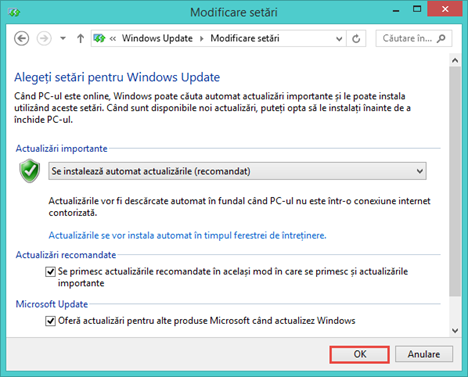Minimize the Modificare setări window
The height and width of the screenshot is (377, 468).
(x=396, y=10)
